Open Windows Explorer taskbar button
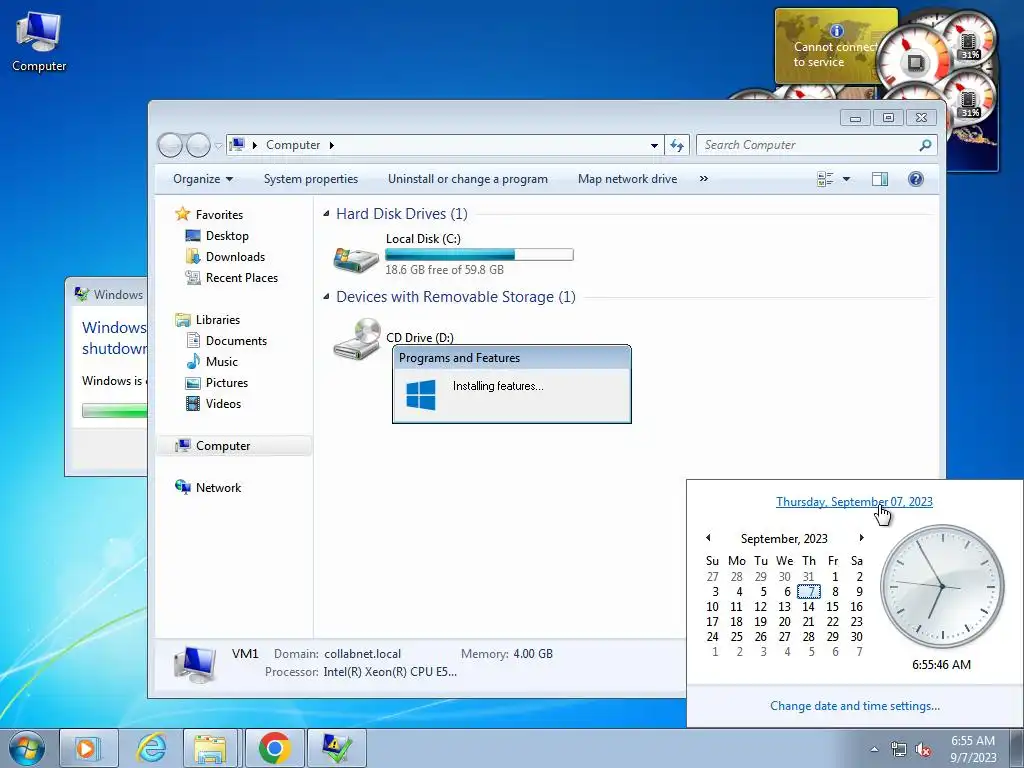This screenshot has width=1024, height=768. click(x=212, y=748)
